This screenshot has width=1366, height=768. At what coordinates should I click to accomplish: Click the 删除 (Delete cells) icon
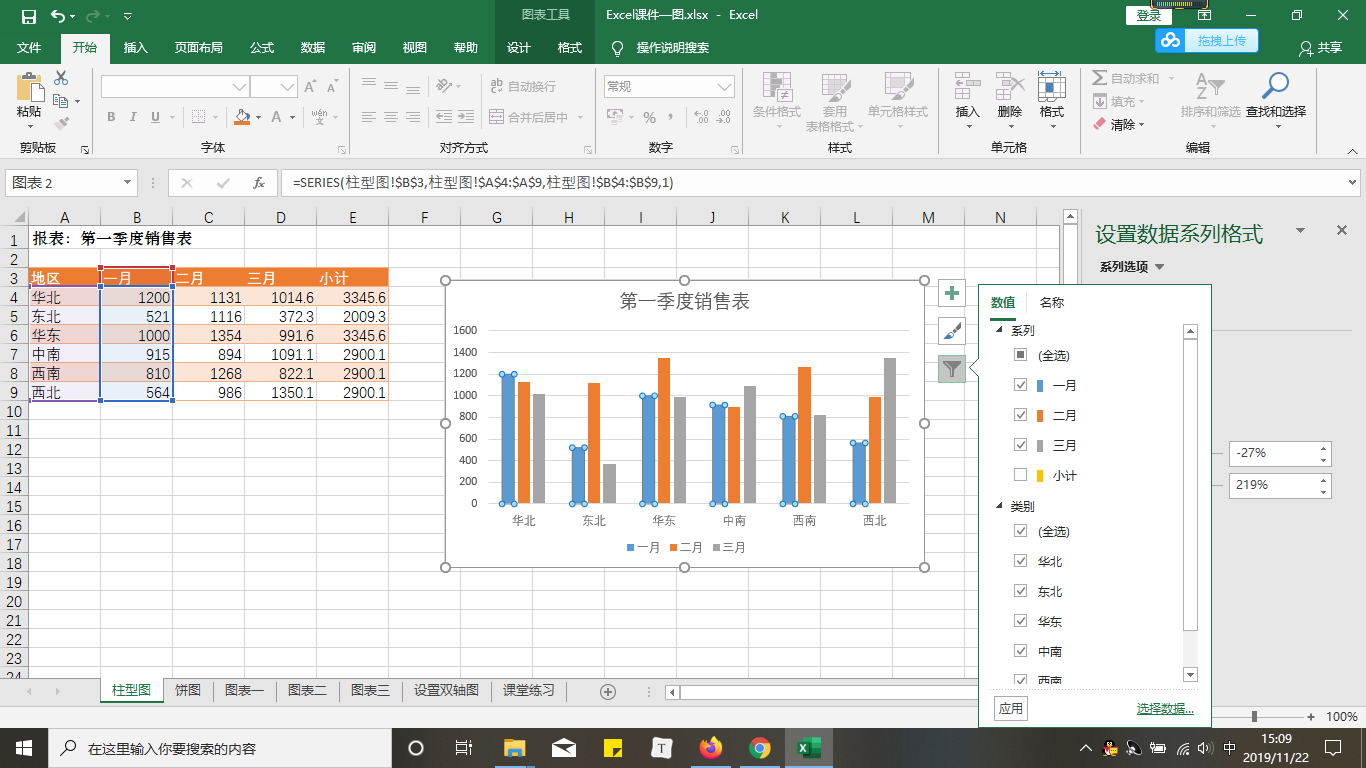[x=1010, y=86]
